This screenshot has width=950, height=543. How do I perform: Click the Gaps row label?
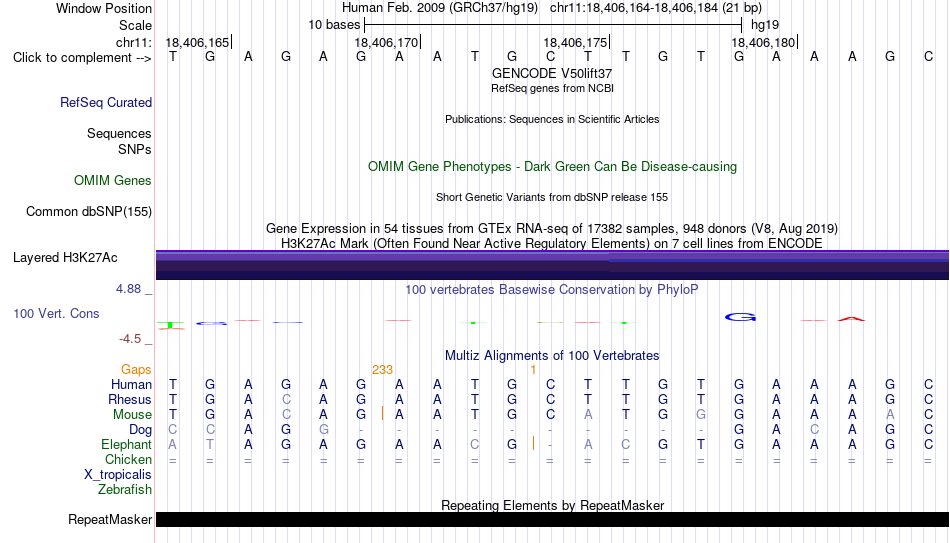click(x=136, y=370)
